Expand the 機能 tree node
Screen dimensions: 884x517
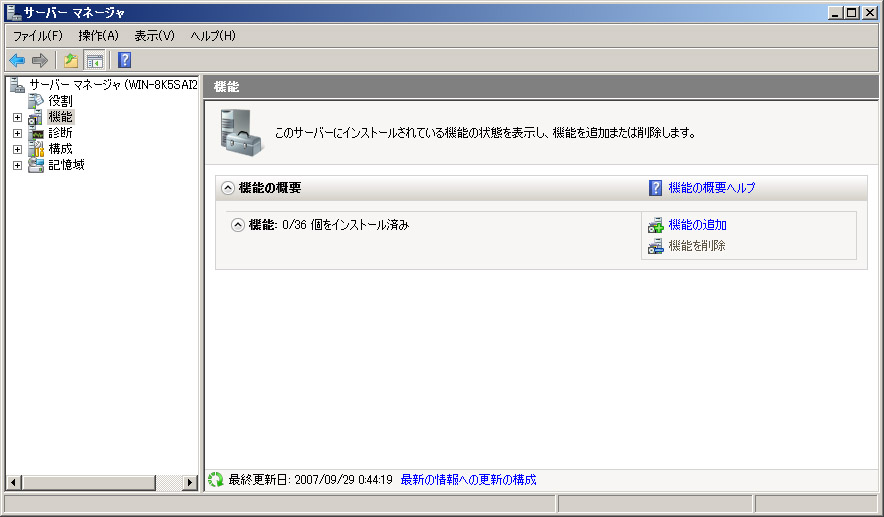pyautogui.click(x=17, y=117)
